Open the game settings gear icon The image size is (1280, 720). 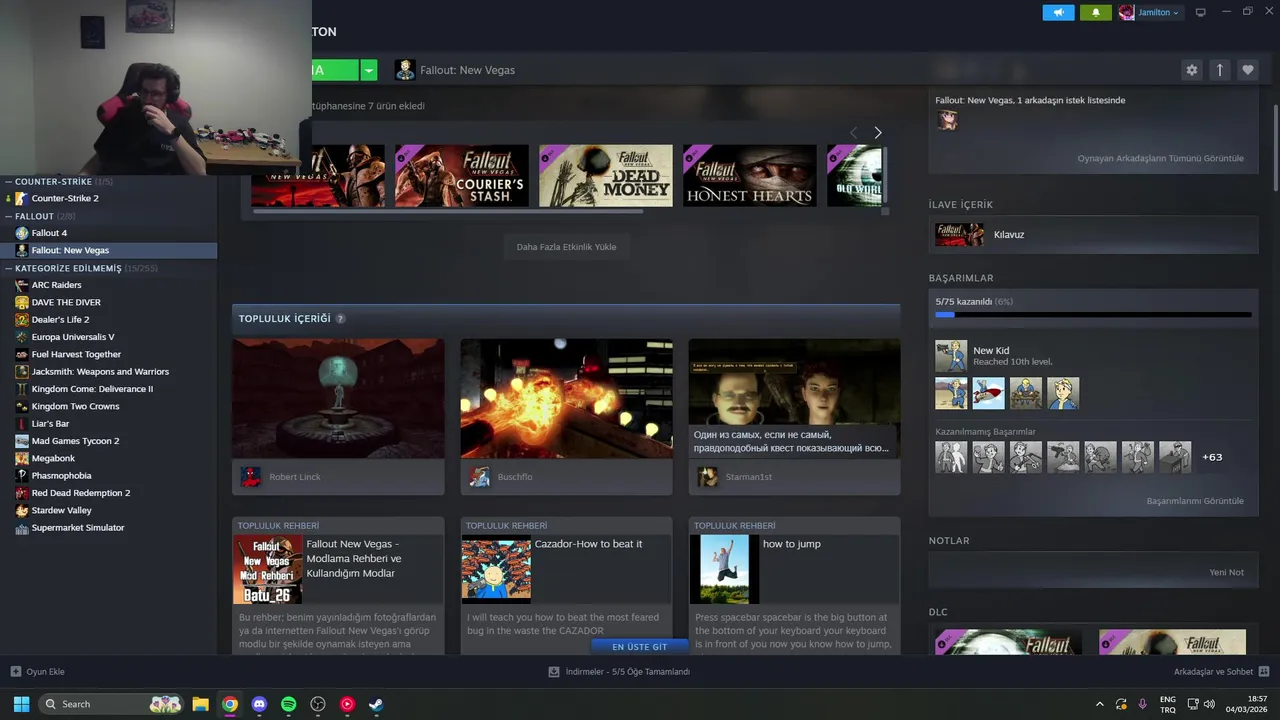[1191, 70]
